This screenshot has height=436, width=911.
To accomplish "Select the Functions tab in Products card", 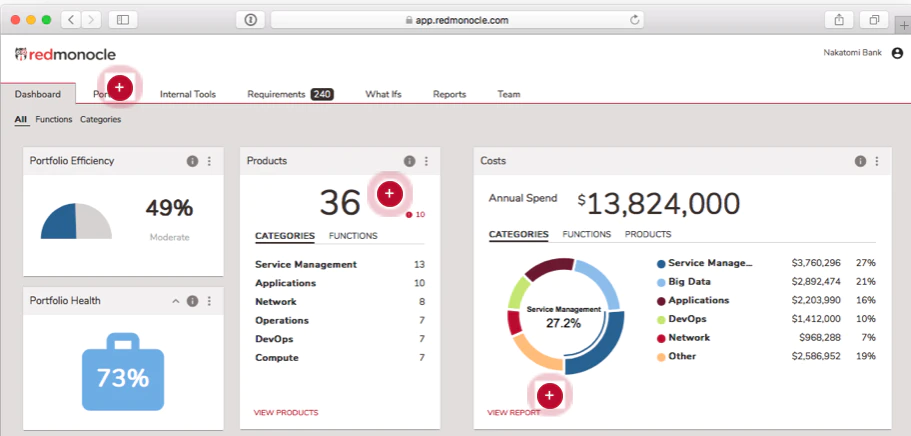I will click(353, 236).
